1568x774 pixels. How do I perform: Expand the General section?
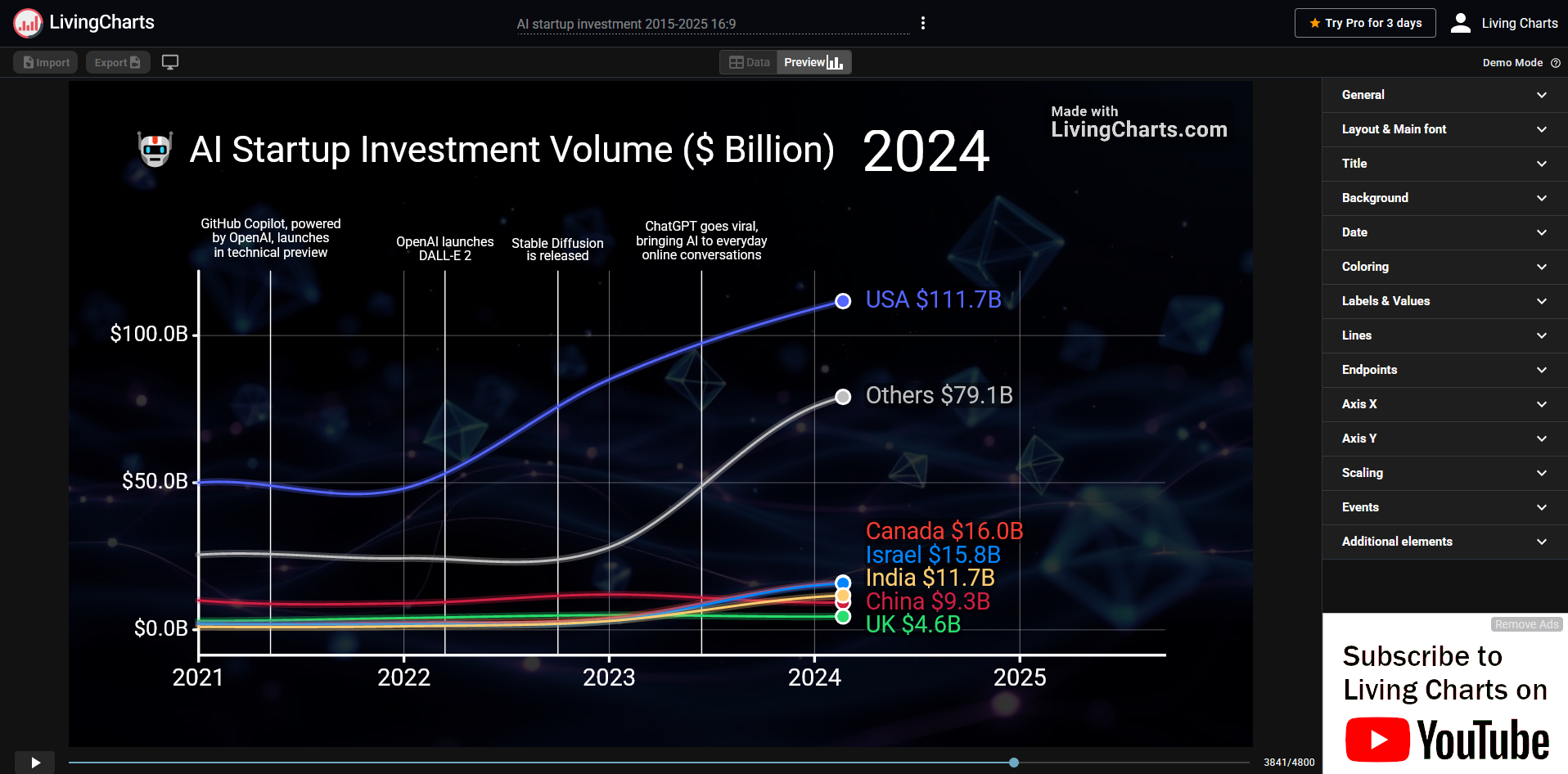[1444, 95]
